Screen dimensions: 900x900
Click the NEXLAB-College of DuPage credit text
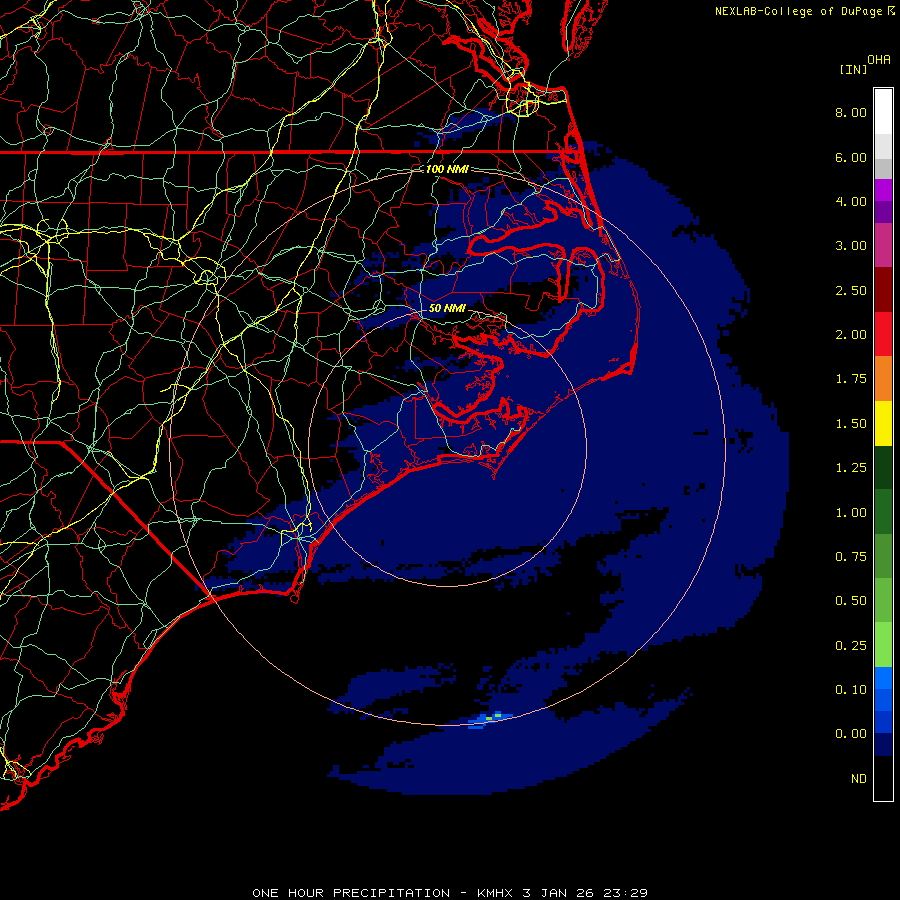click(799, 11)
